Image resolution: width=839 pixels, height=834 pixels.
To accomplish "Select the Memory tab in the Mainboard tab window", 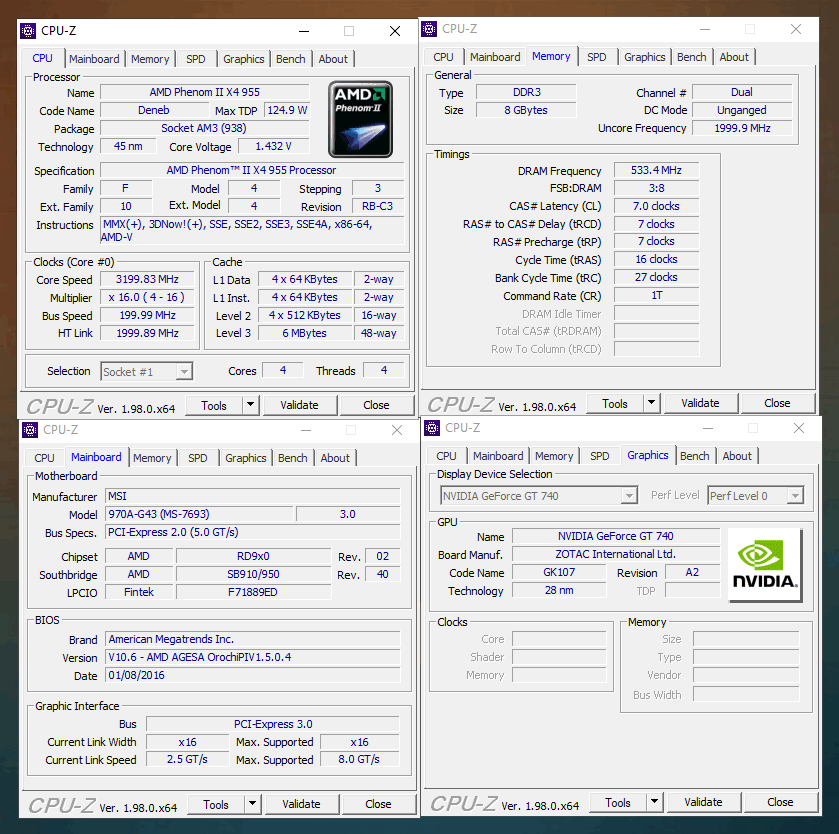I will click(x=152, y=458).
